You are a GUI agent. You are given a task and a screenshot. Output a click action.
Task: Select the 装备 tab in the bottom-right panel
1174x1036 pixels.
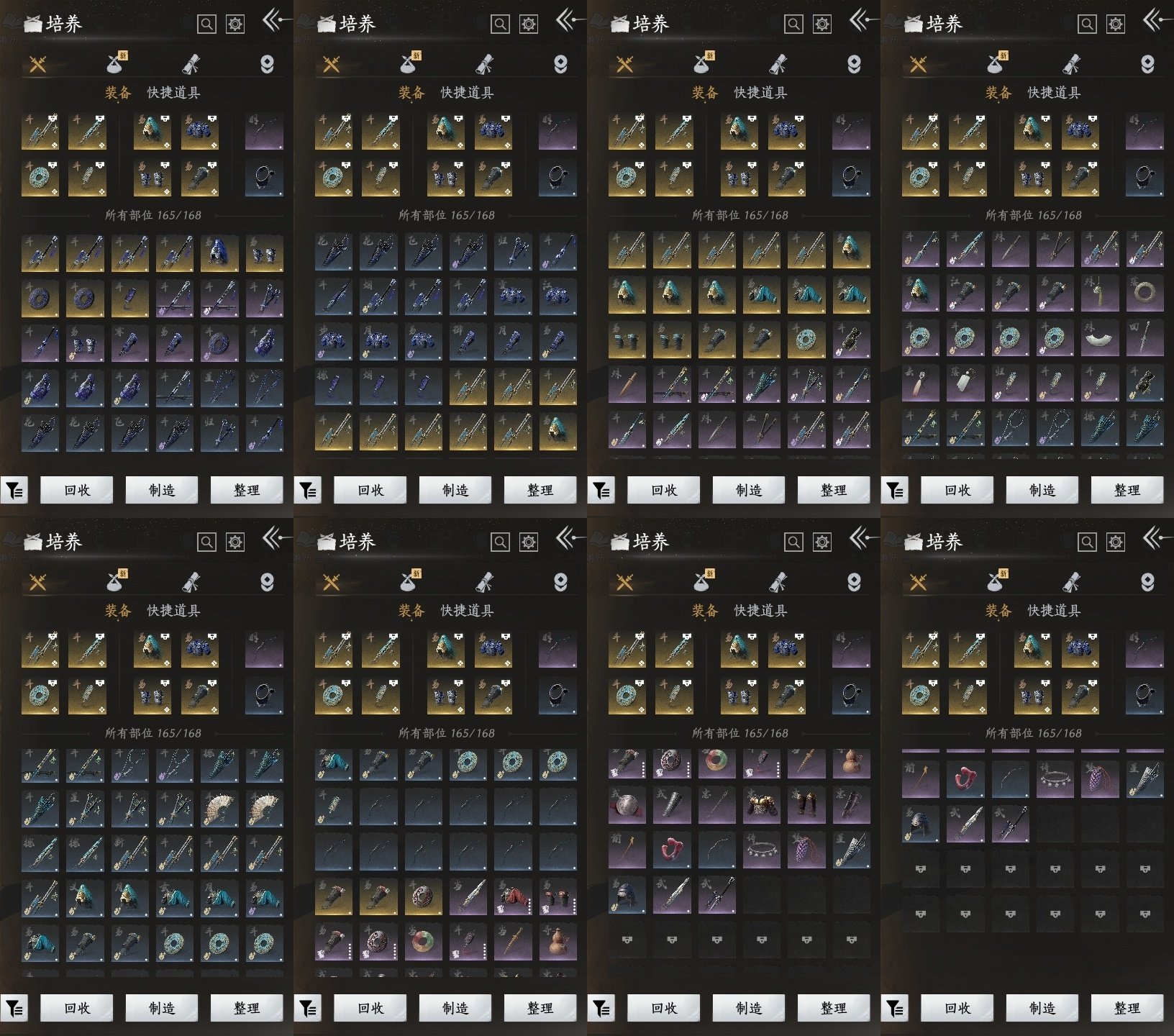(998, 611)
